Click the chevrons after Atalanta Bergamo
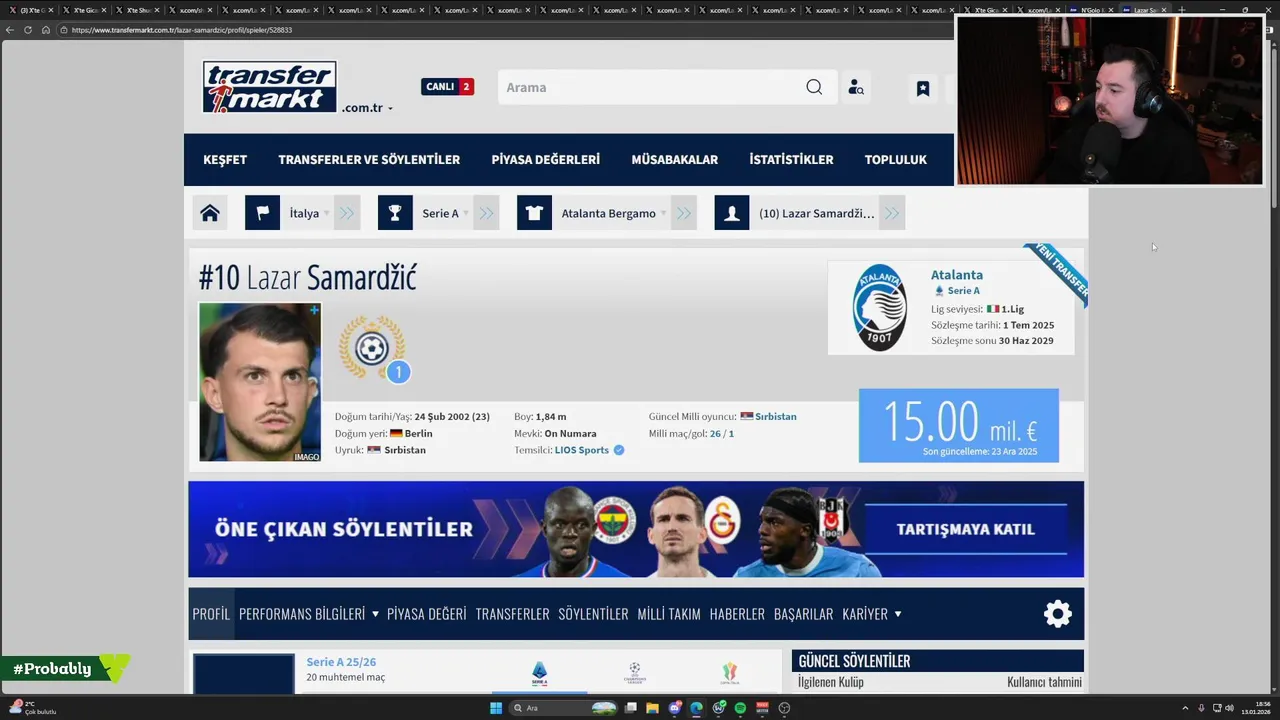The width and height of the screenshot is (1280, 720). click(x=684, y=213)
